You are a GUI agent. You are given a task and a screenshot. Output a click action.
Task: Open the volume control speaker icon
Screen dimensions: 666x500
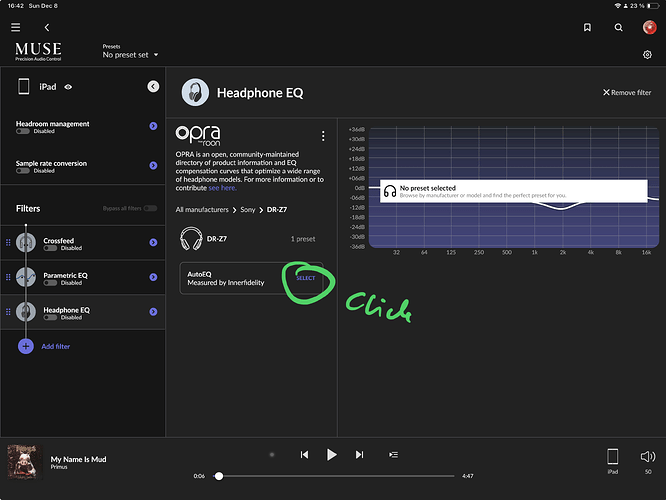pos(648,457)
